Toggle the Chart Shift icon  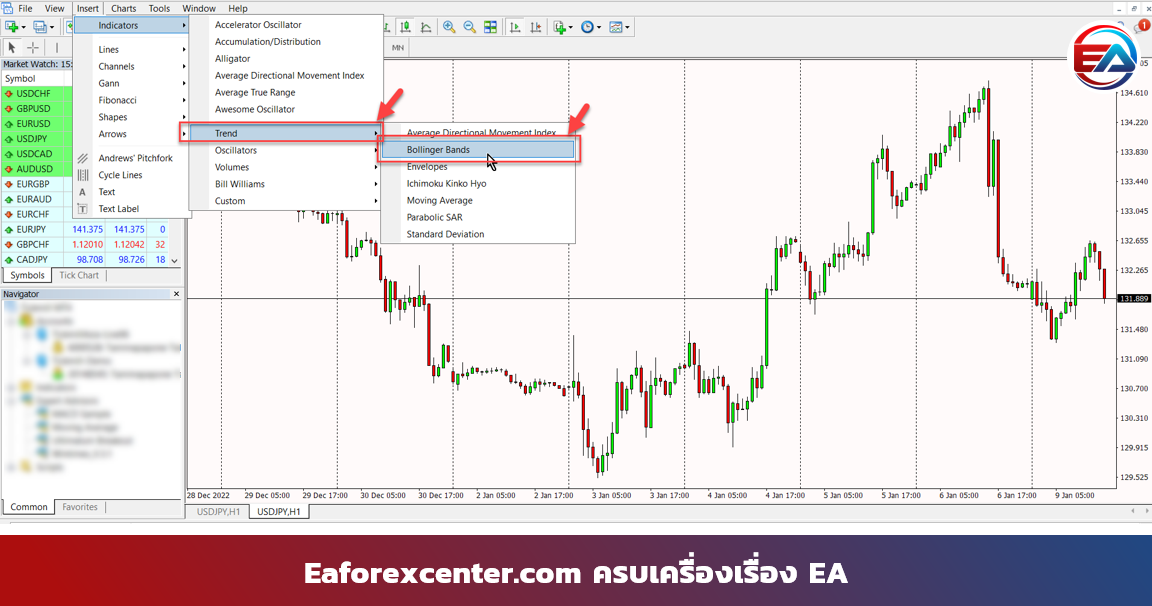[x=536, y=27]
